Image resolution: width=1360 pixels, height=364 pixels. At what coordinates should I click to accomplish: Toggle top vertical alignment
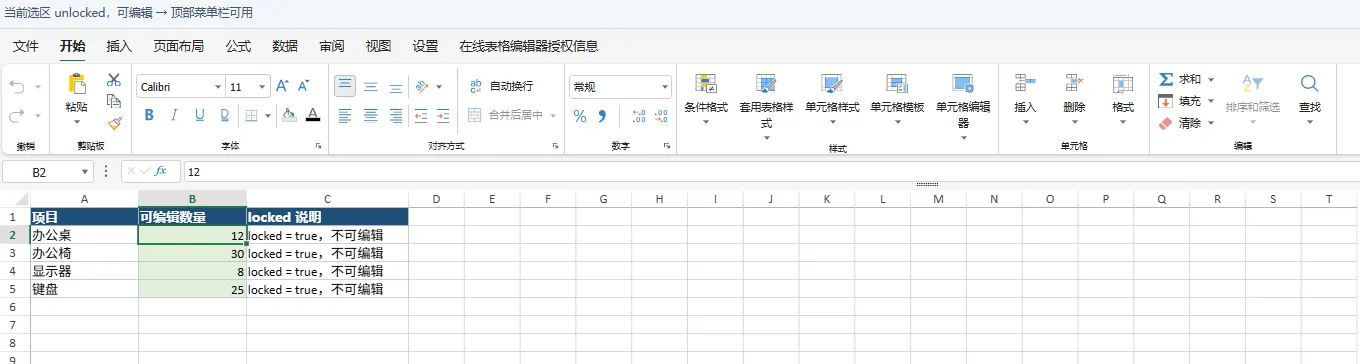click(345, 87)
